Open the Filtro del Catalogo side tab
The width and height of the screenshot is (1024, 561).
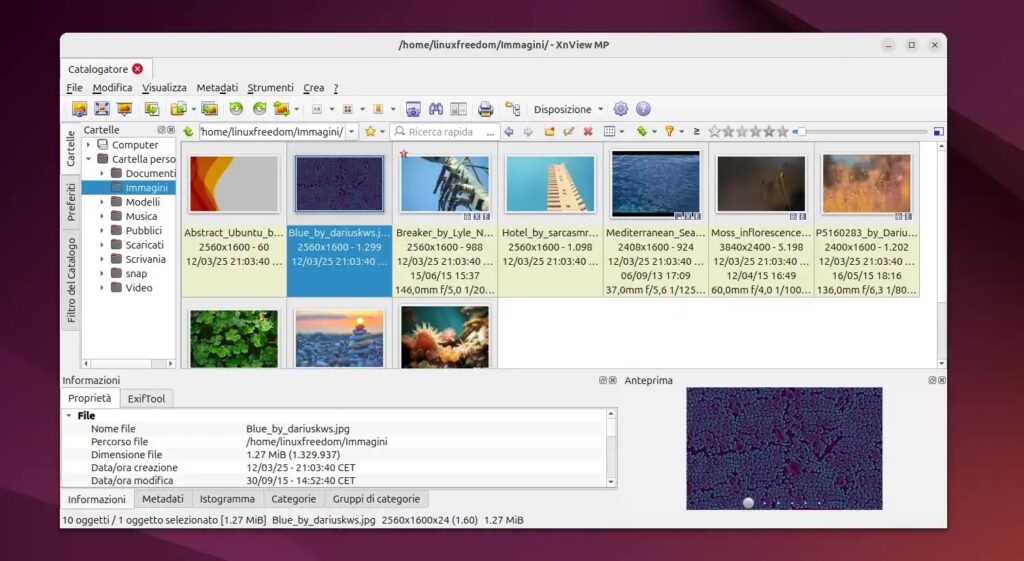point(71,280)
